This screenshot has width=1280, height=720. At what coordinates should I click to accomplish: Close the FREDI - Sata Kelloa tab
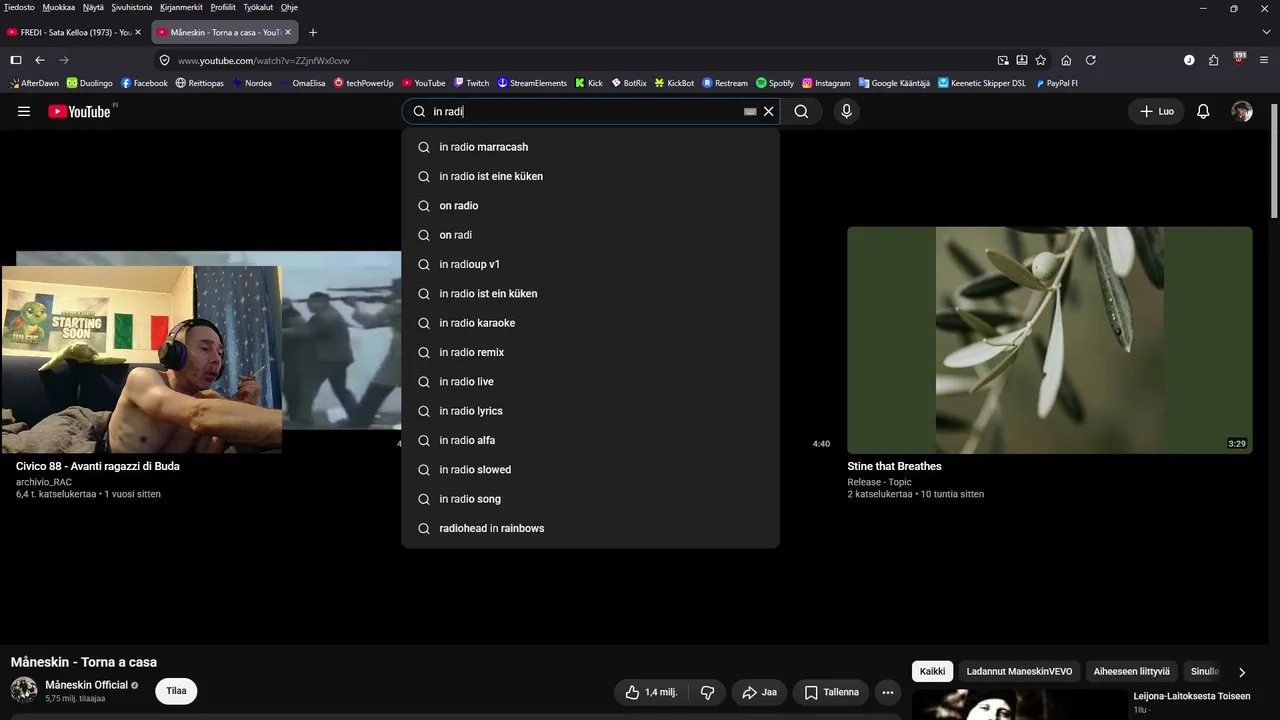pyautogui.click(x=138, y=32)
